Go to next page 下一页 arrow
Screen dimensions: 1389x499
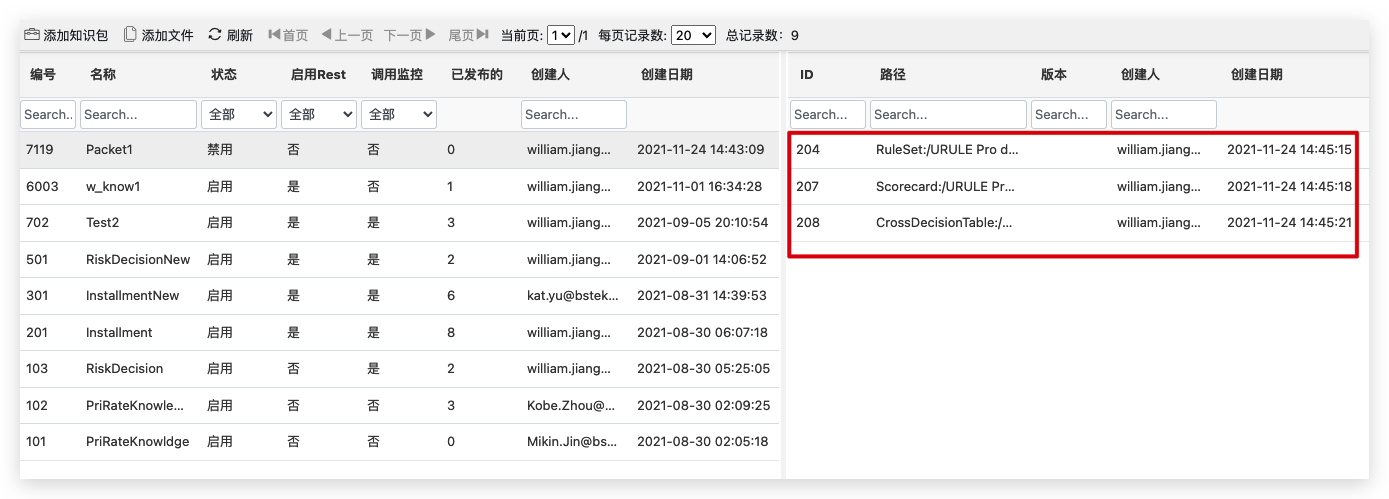(431, 35)
